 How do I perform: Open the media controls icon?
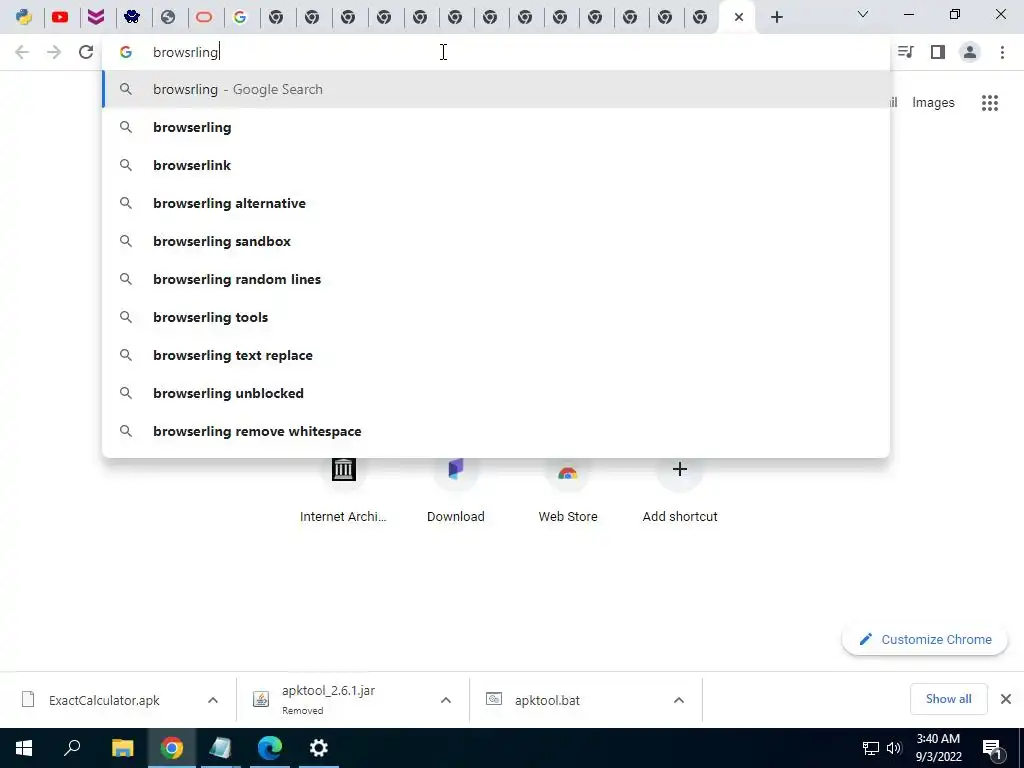(905, 52)
